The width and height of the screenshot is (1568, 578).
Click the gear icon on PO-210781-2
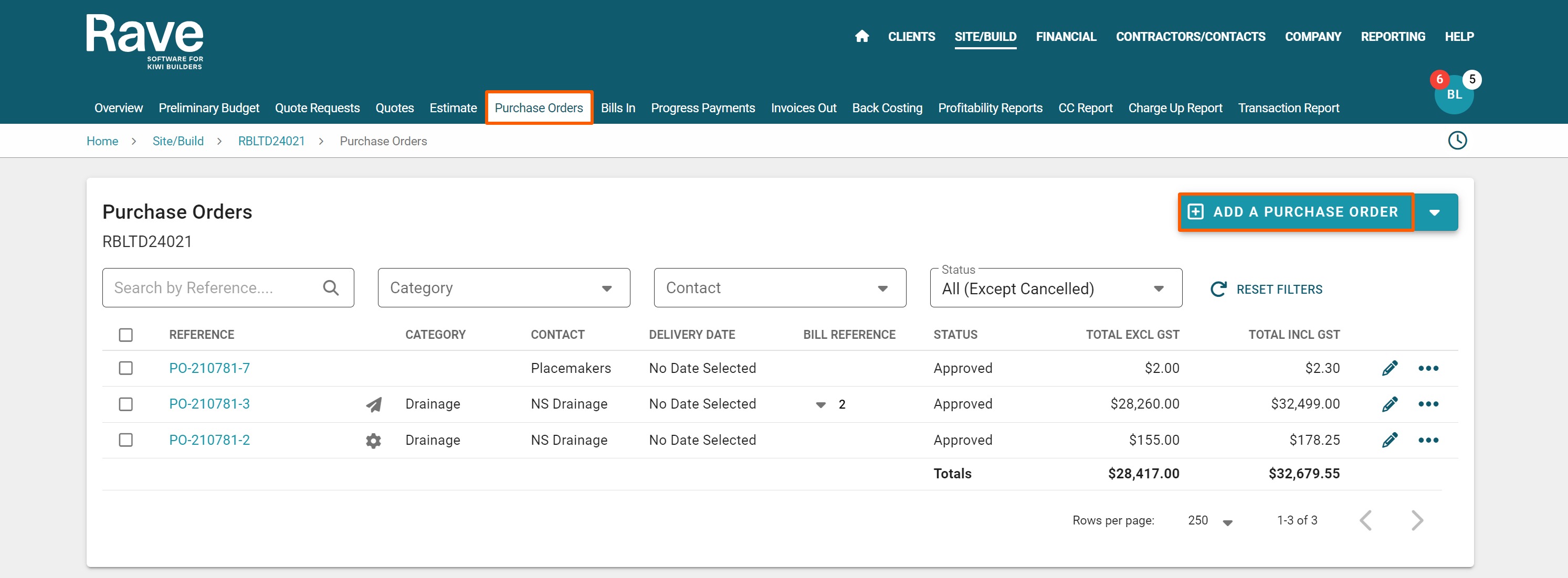click(373, 441)
